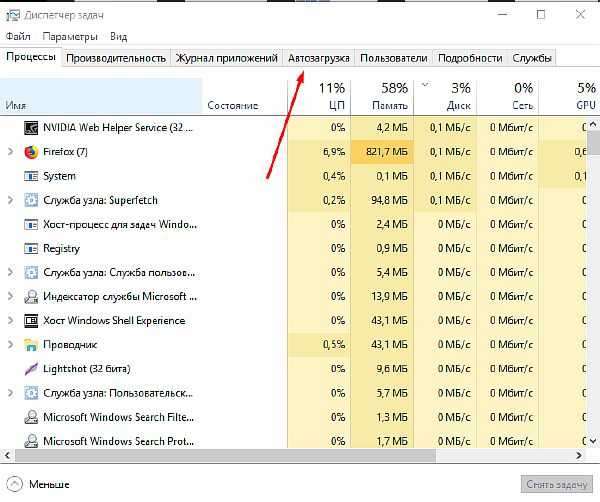The width and height of the screenshot is (600, 502).
Task: Click the Пользовательск... service gear icon
Action: [31, 393]
